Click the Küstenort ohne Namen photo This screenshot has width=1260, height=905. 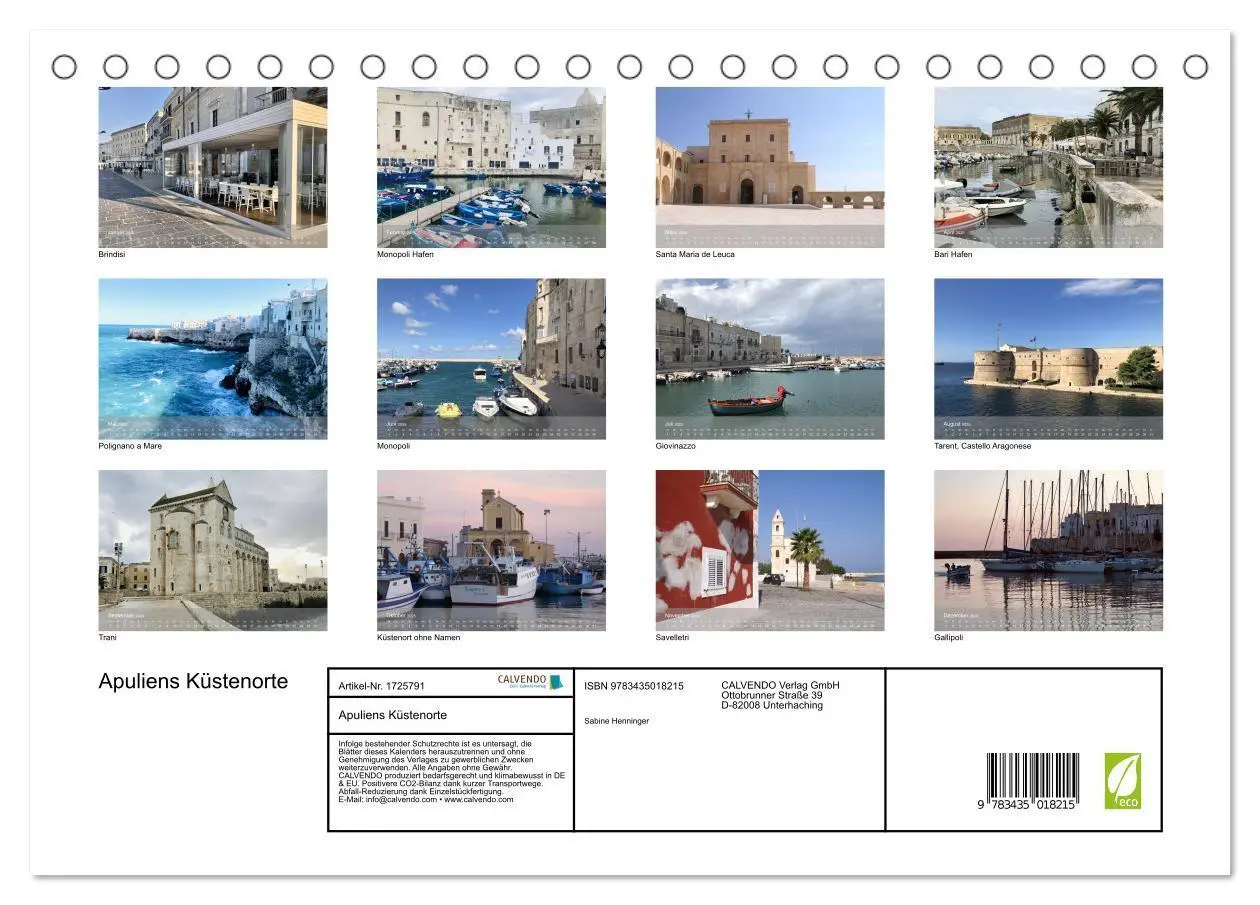pyautogui.click(x=491, y=550)
